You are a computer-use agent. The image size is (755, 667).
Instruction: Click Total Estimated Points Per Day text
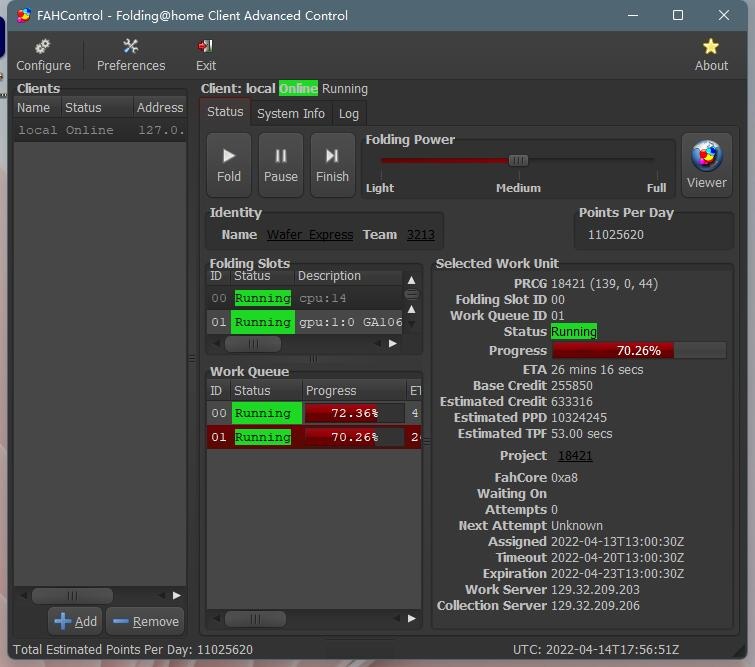pos(132,650)
